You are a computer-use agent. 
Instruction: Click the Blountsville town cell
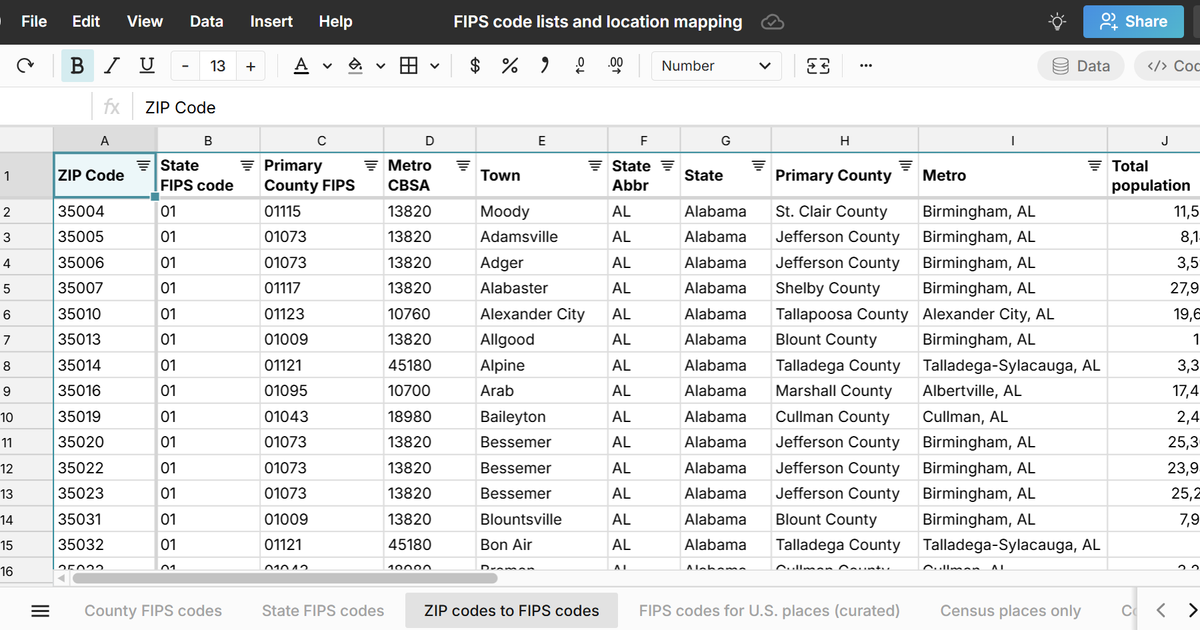[542, 519]
